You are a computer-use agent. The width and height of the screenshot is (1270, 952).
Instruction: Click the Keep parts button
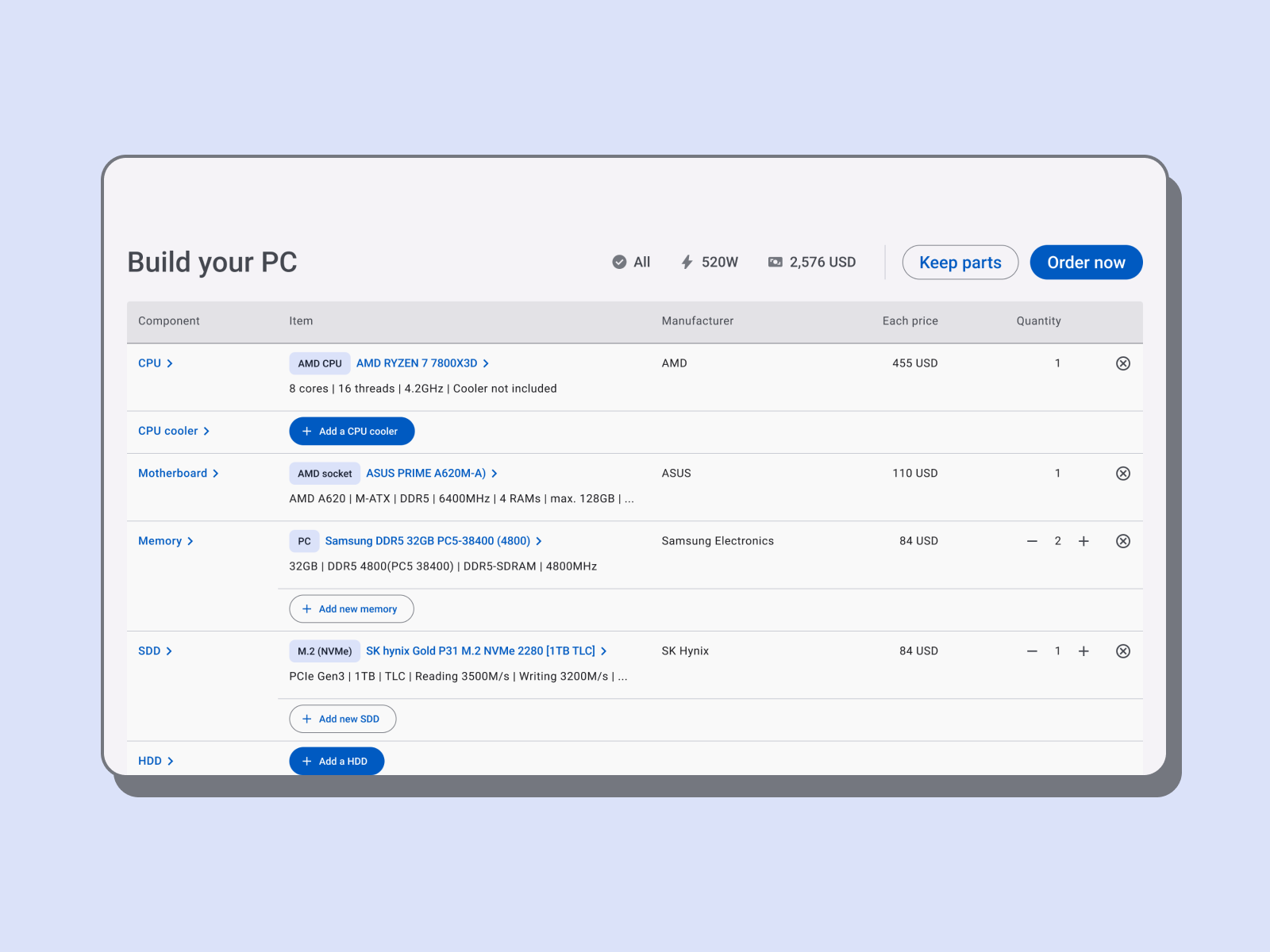960,263
